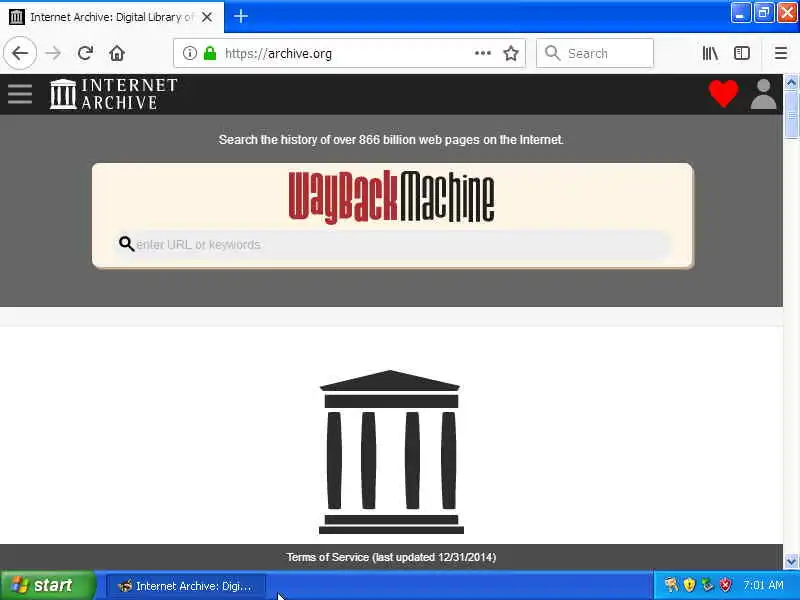
Task: Click the page scrollbar down arrow
Action: coord(791,562)
